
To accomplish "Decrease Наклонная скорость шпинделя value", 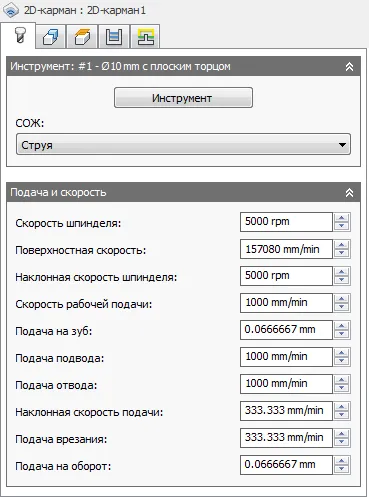I will [342, 280].
